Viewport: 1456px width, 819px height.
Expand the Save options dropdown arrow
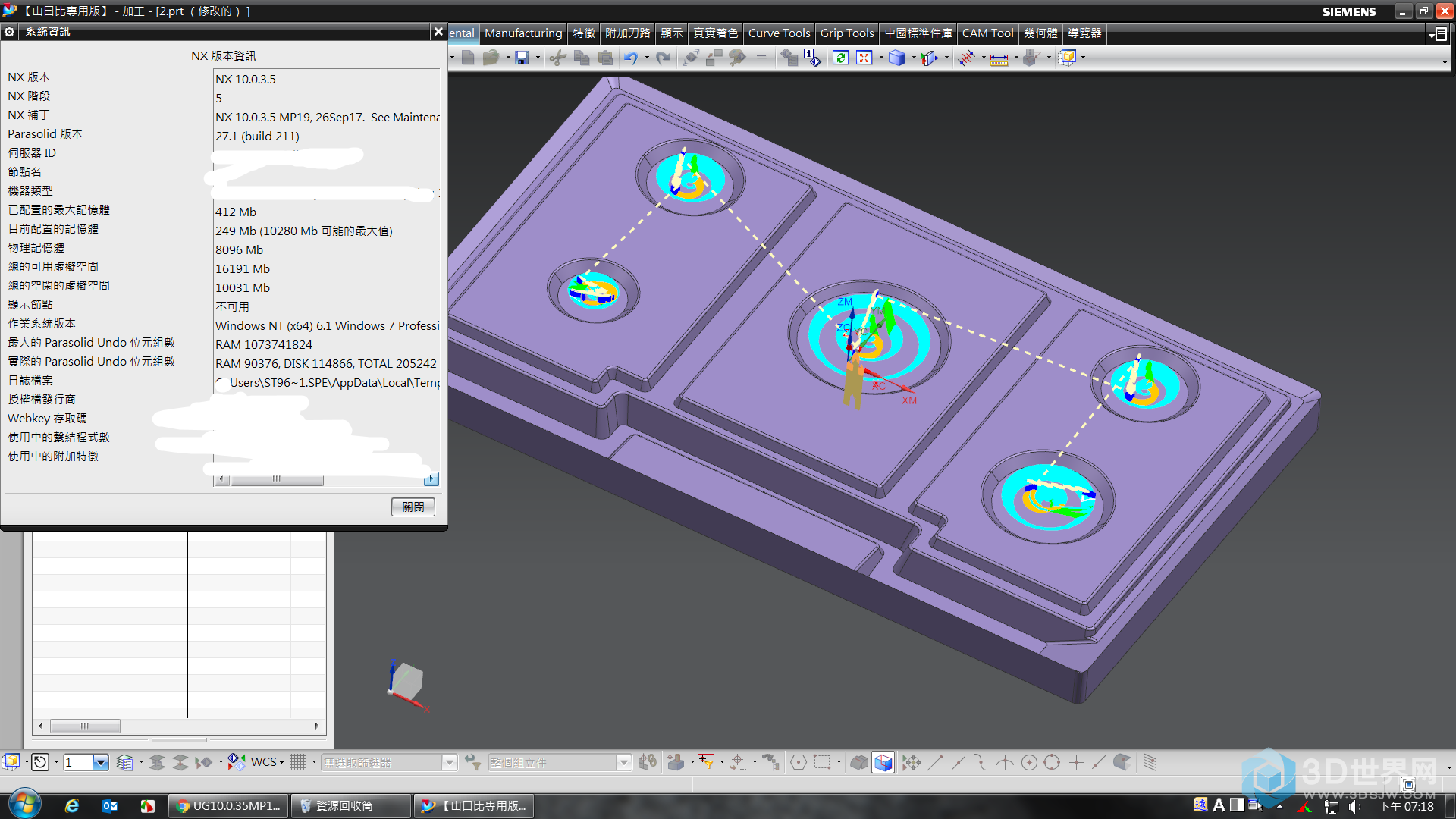tap(538, 58)
